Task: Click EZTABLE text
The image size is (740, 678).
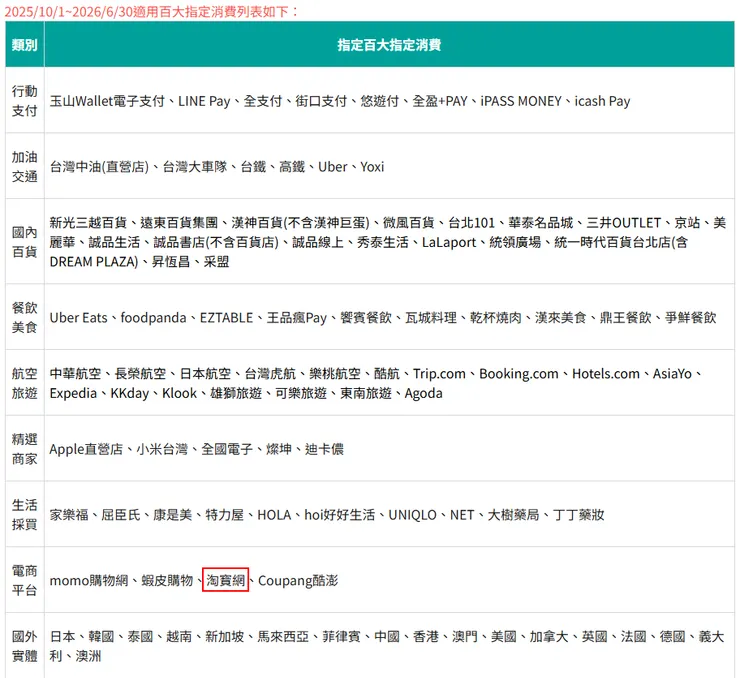Action: click(227, 318)
